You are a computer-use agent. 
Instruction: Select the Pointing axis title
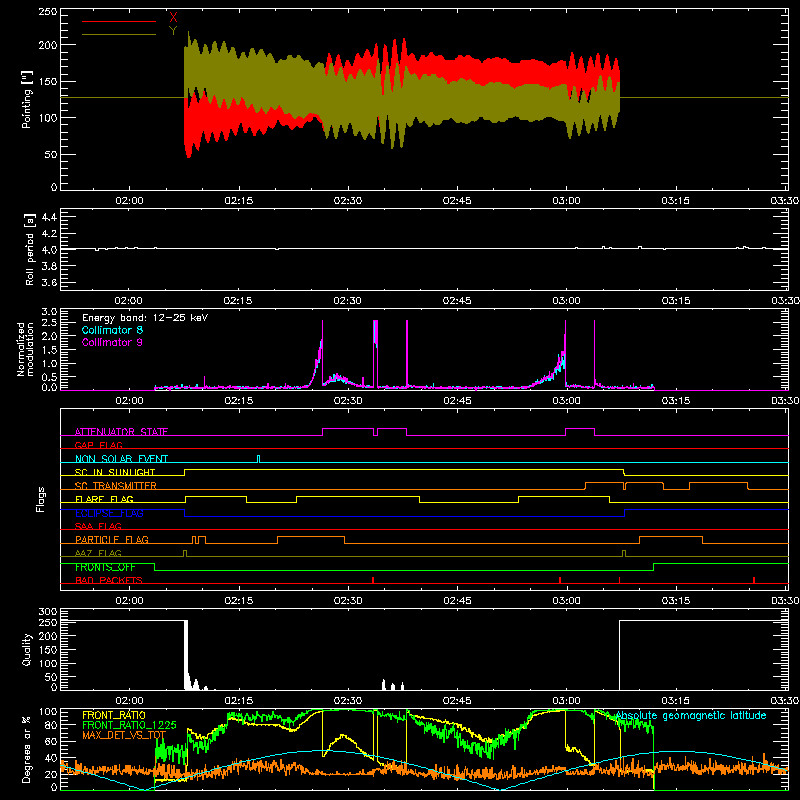coord(26,100)
